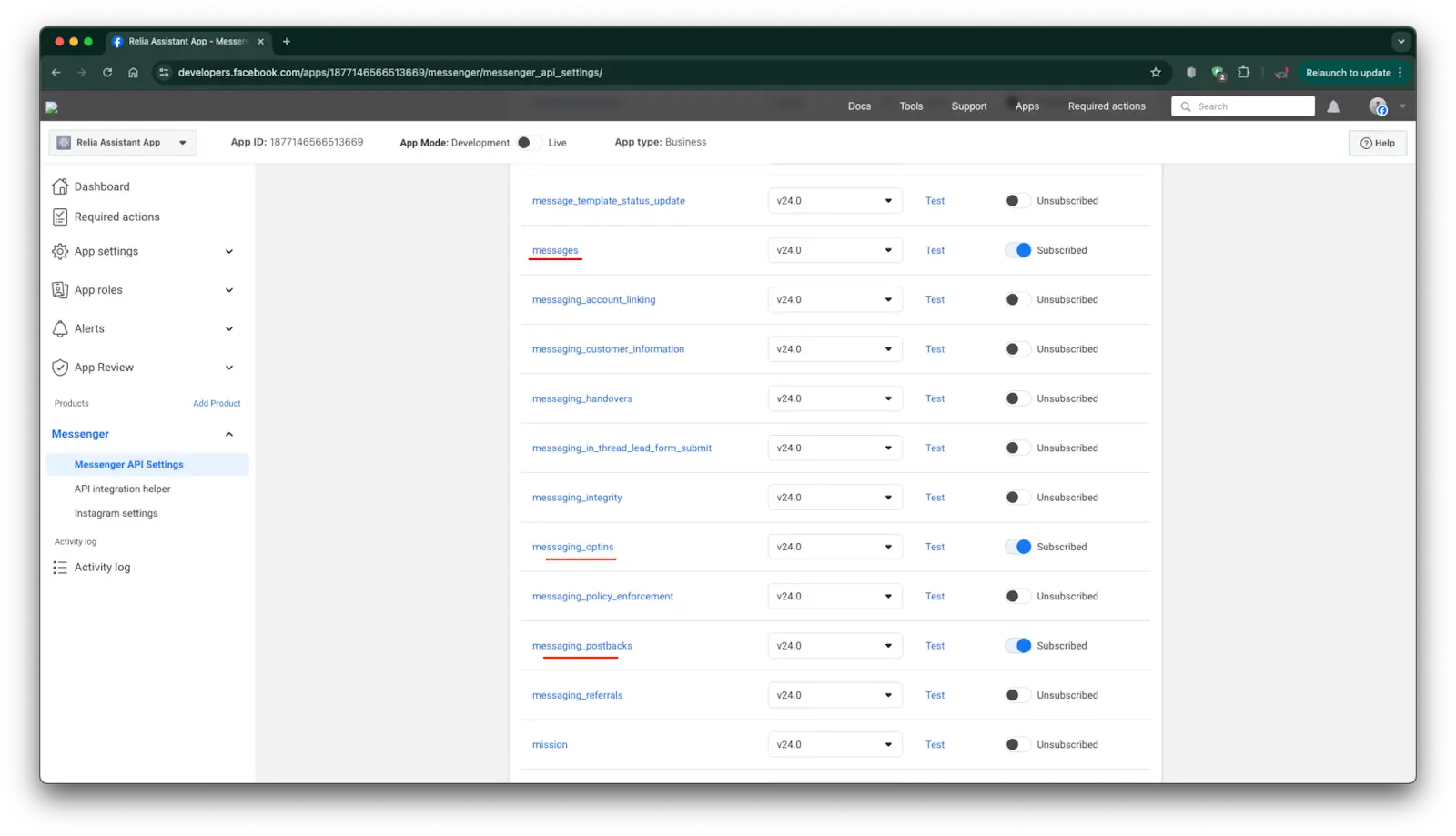This screenshot has width=1456, height=836.
Task: Switch to the Instagram settings page
Action: pos(116,512)
